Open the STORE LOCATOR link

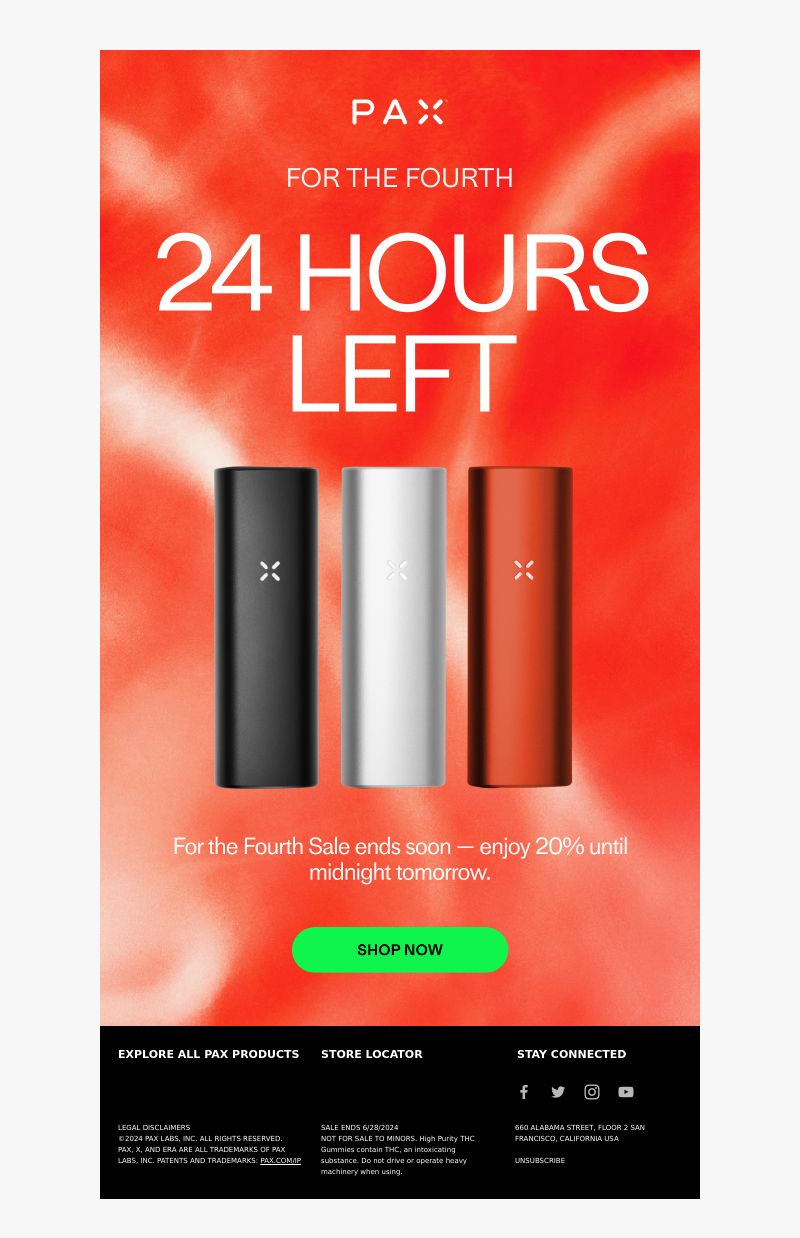[372, 1054]
